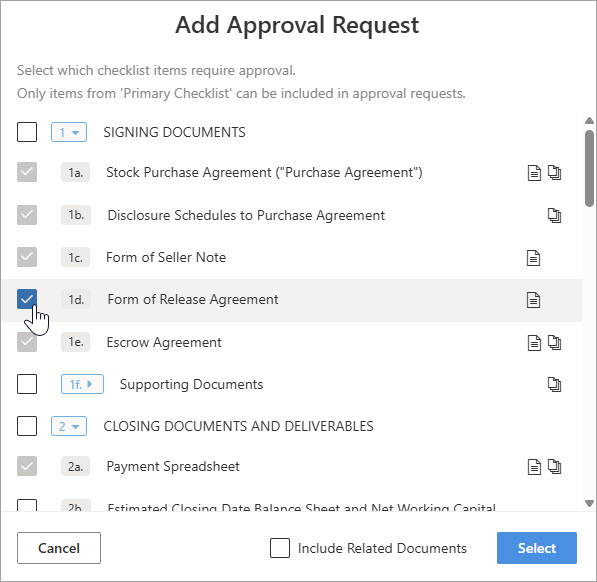Click the 1b. item number label
The width and height of the screenshot is (597, 582).
(x=75, y=215)
